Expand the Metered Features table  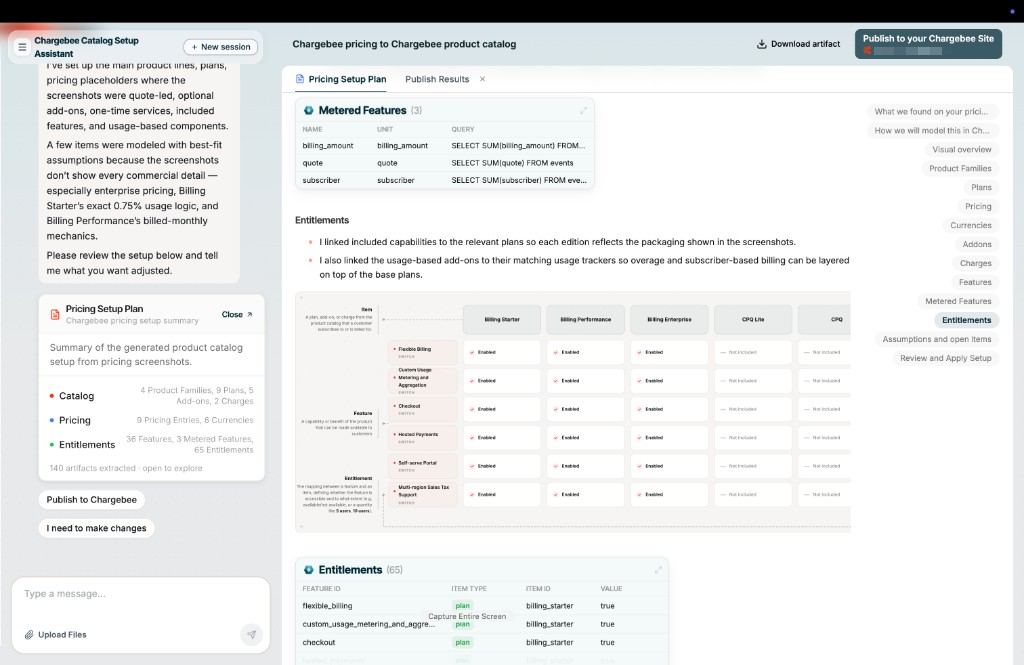583,111
